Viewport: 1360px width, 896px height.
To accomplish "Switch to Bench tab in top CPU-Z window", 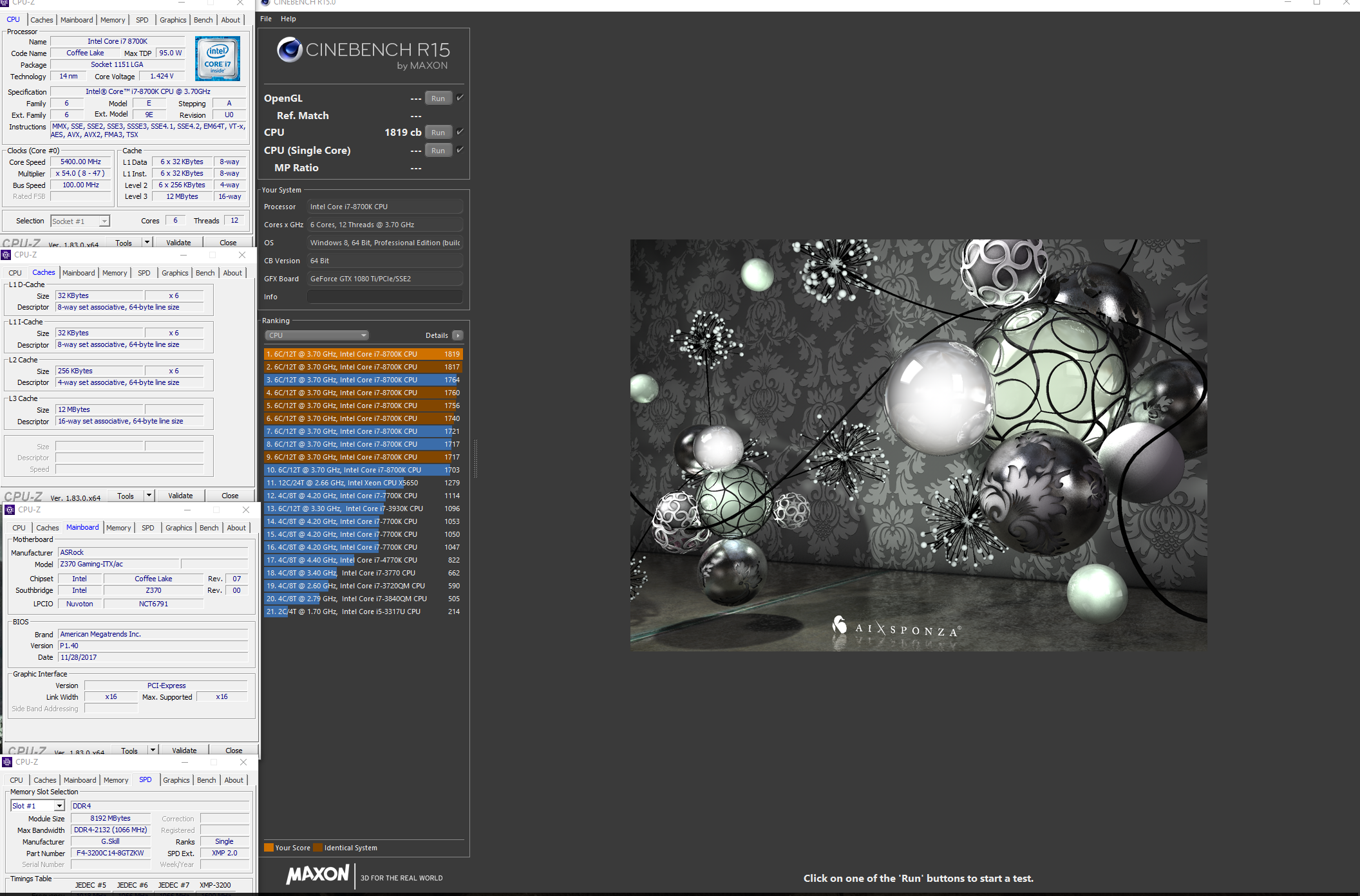I will click(203, 20).
